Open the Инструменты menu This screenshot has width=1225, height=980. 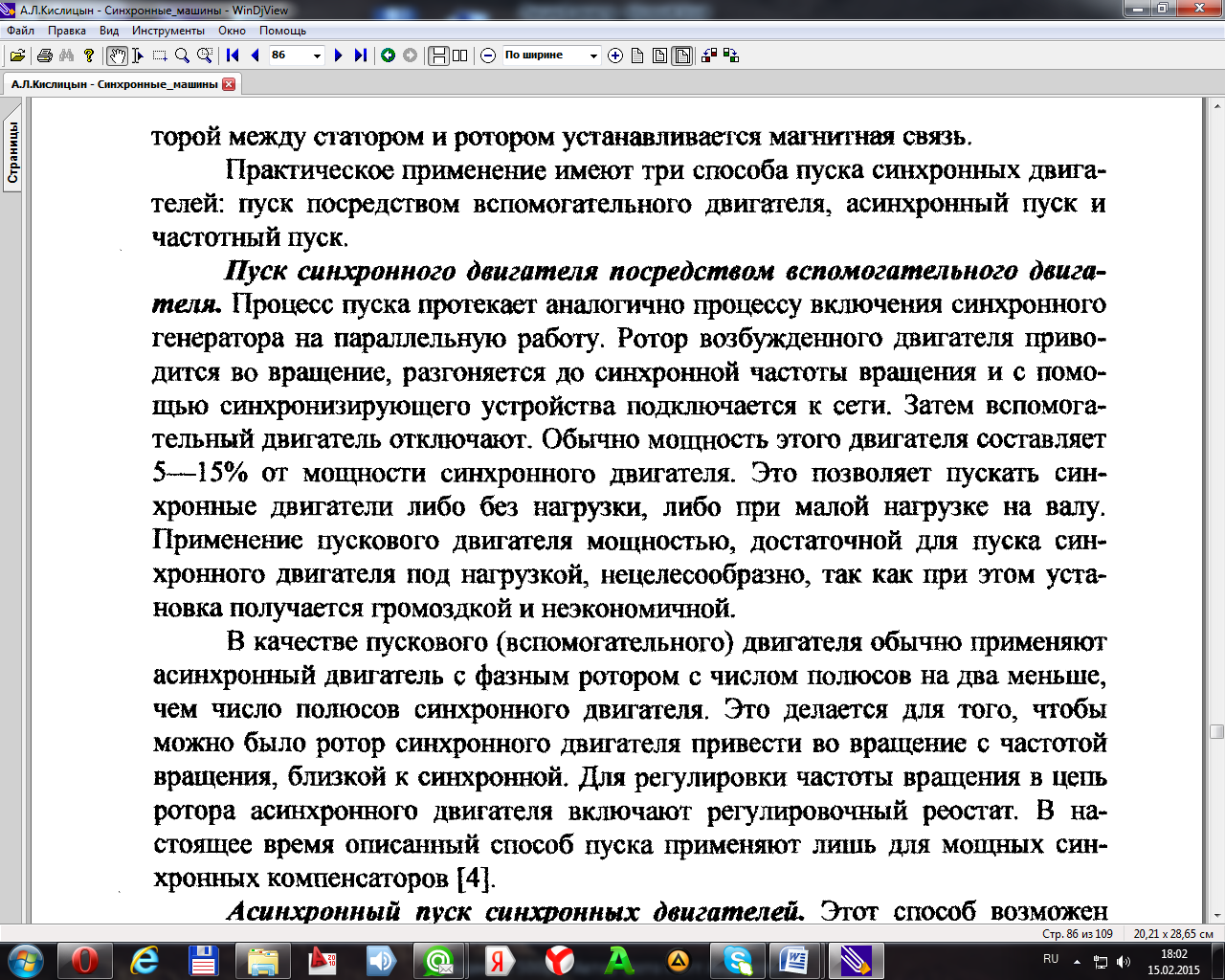[x=168, y=31]
